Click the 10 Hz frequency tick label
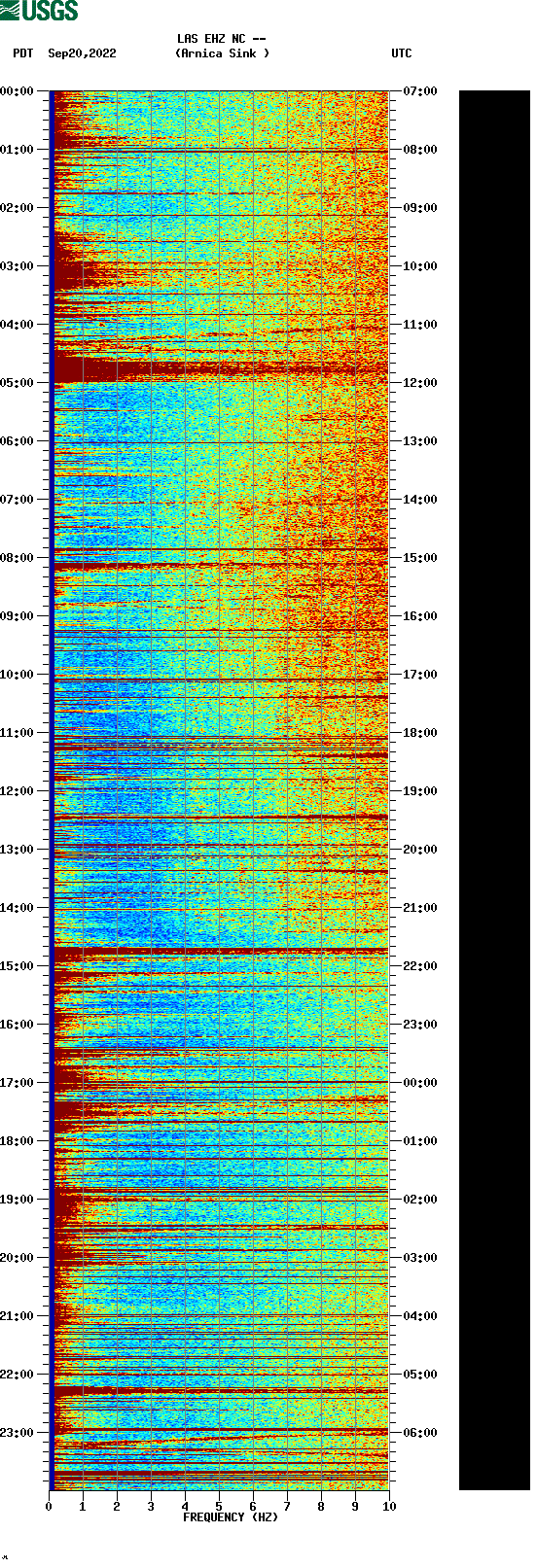537x1568 pixels. 389,1507
